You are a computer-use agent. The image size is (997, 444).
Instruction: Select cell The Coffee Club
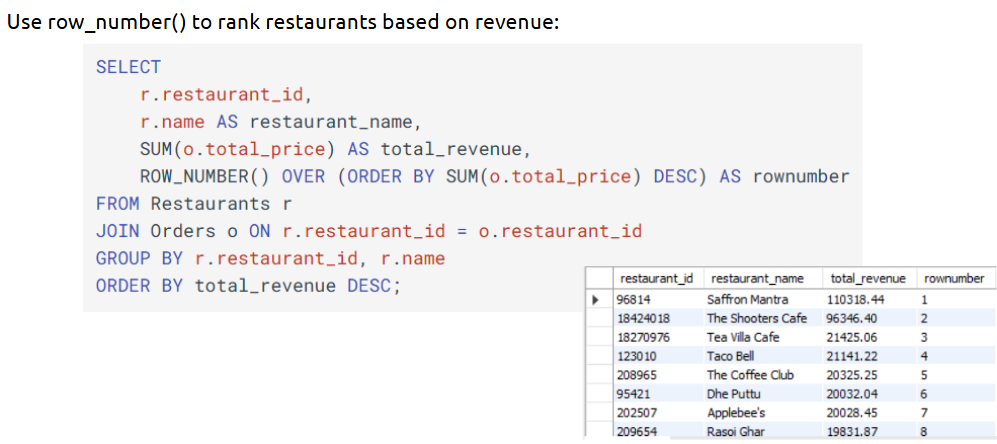750,375
